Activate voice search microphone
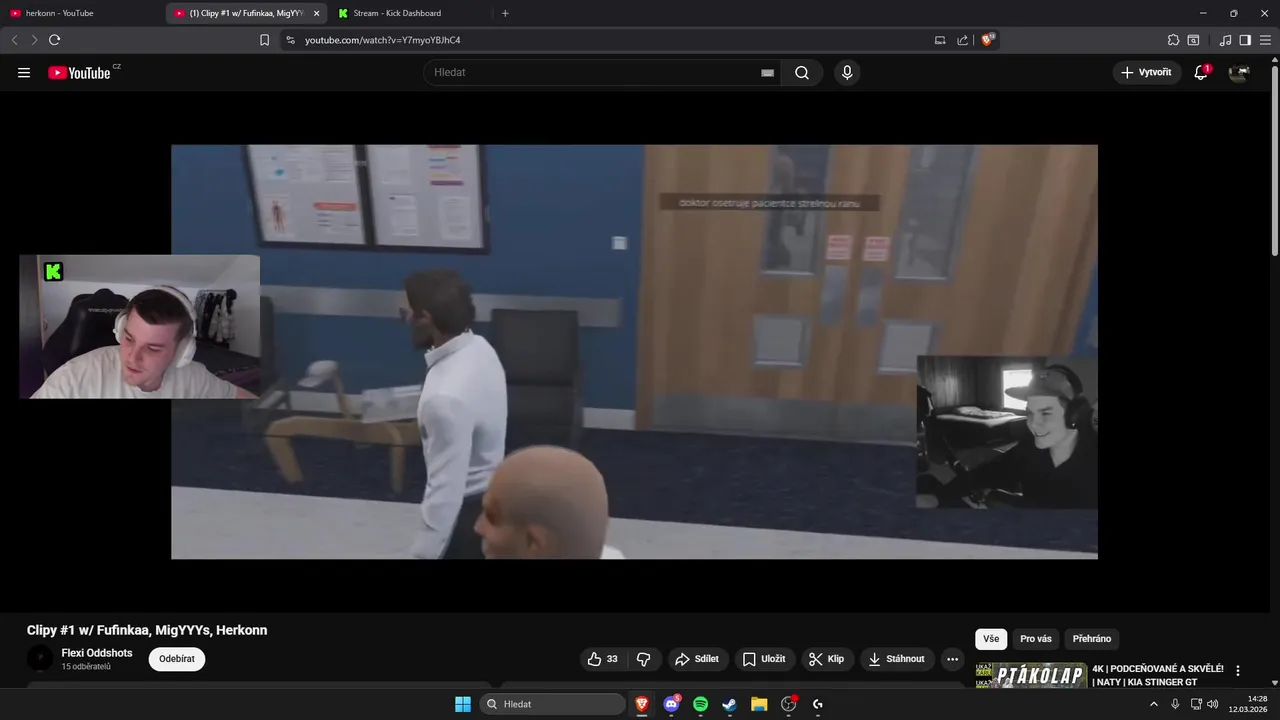The width and height of the screenshot is (1280, 720). pos(847,72)
